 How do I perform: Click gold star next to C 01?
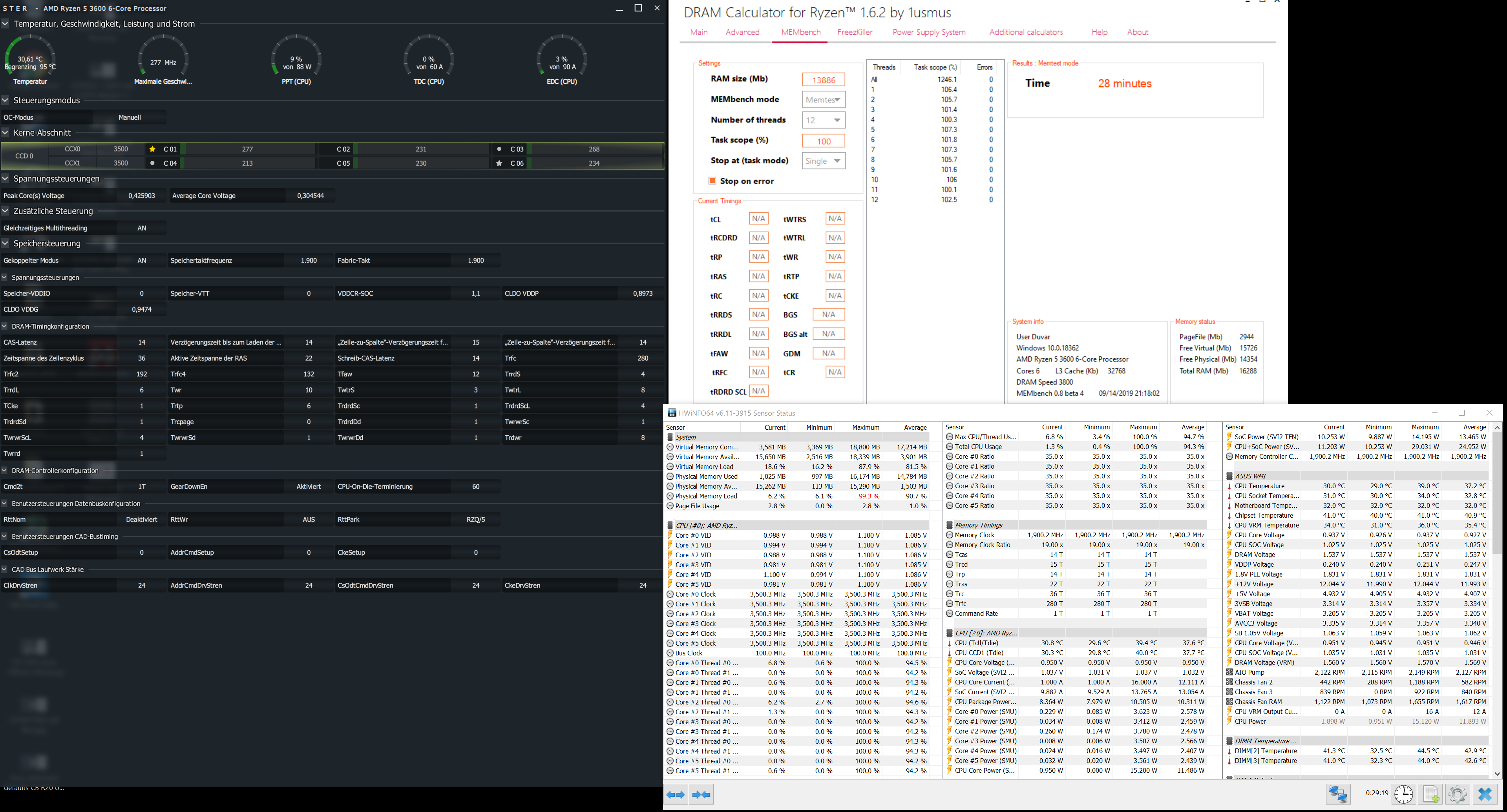point(153,149)
